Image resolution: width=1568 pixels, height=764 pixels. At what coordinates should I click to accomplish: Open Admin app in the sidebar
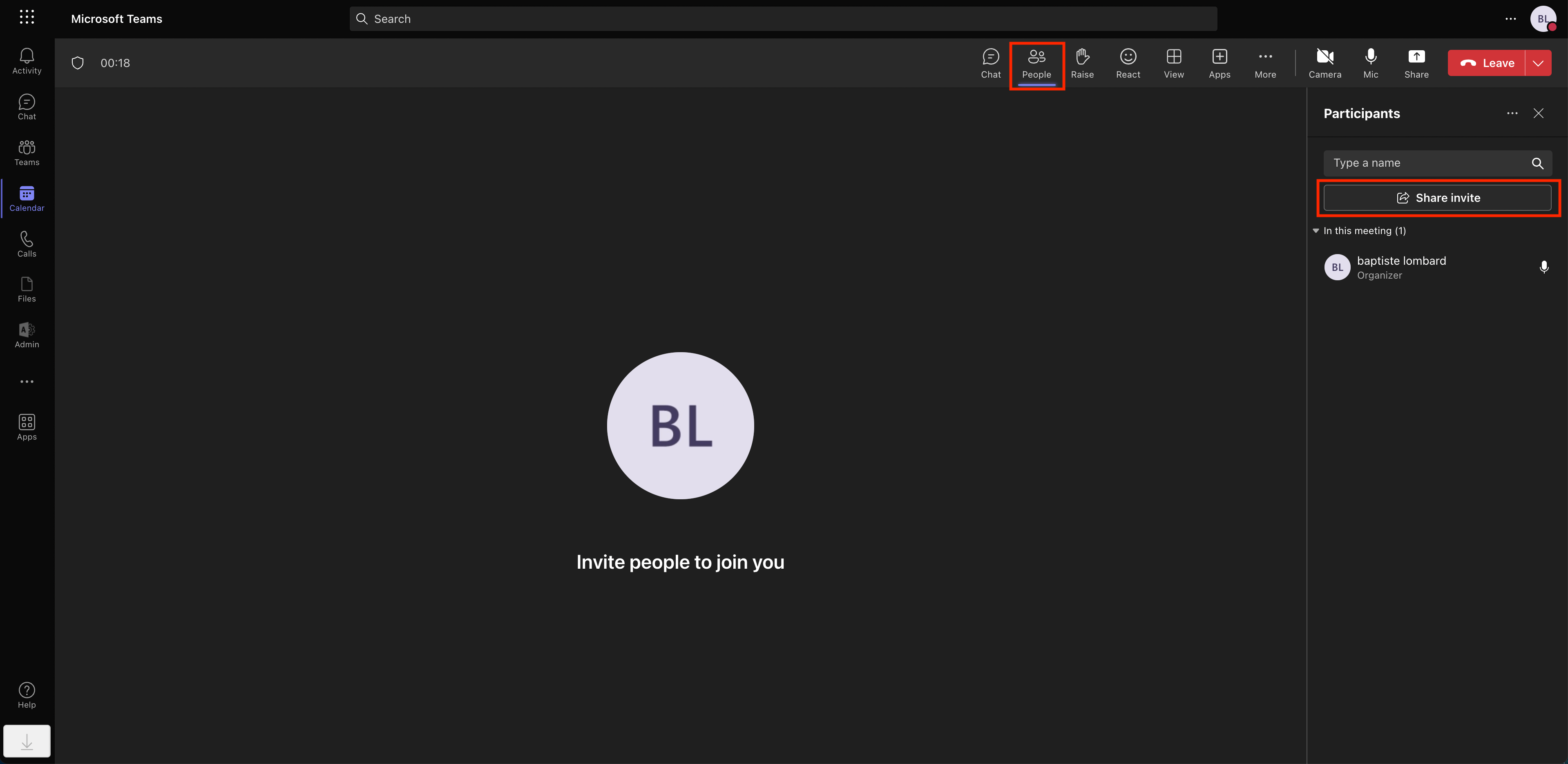click(27, 335)
